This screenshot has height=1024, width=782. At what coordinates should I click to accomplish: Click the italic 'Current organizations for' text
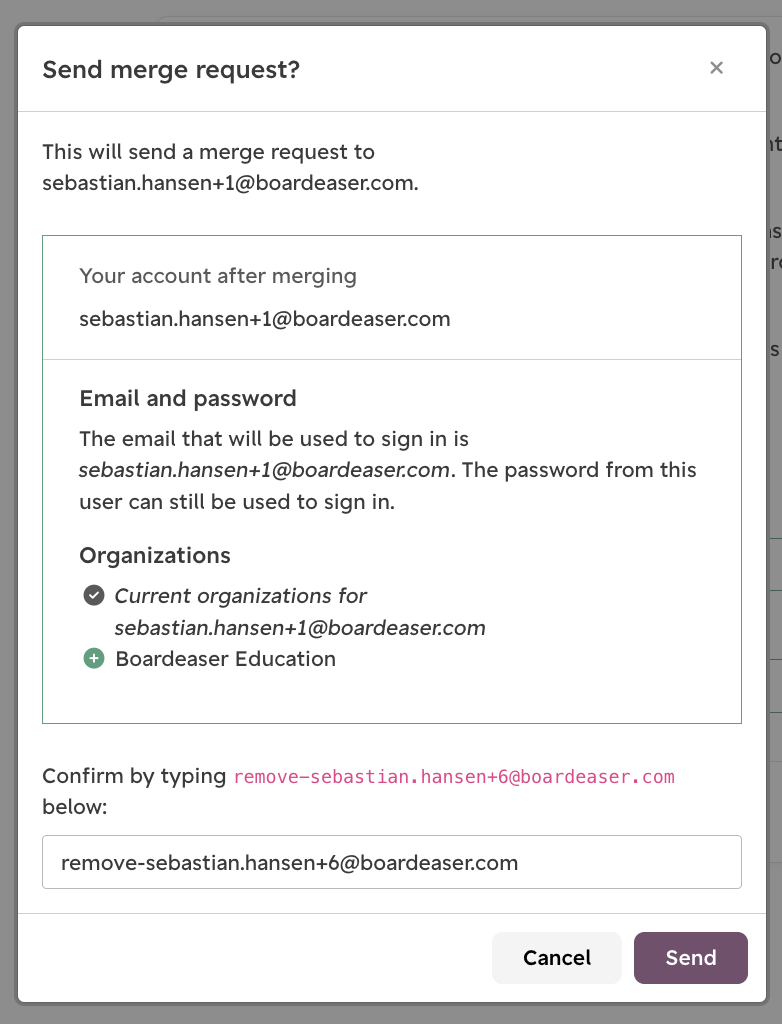240,596
